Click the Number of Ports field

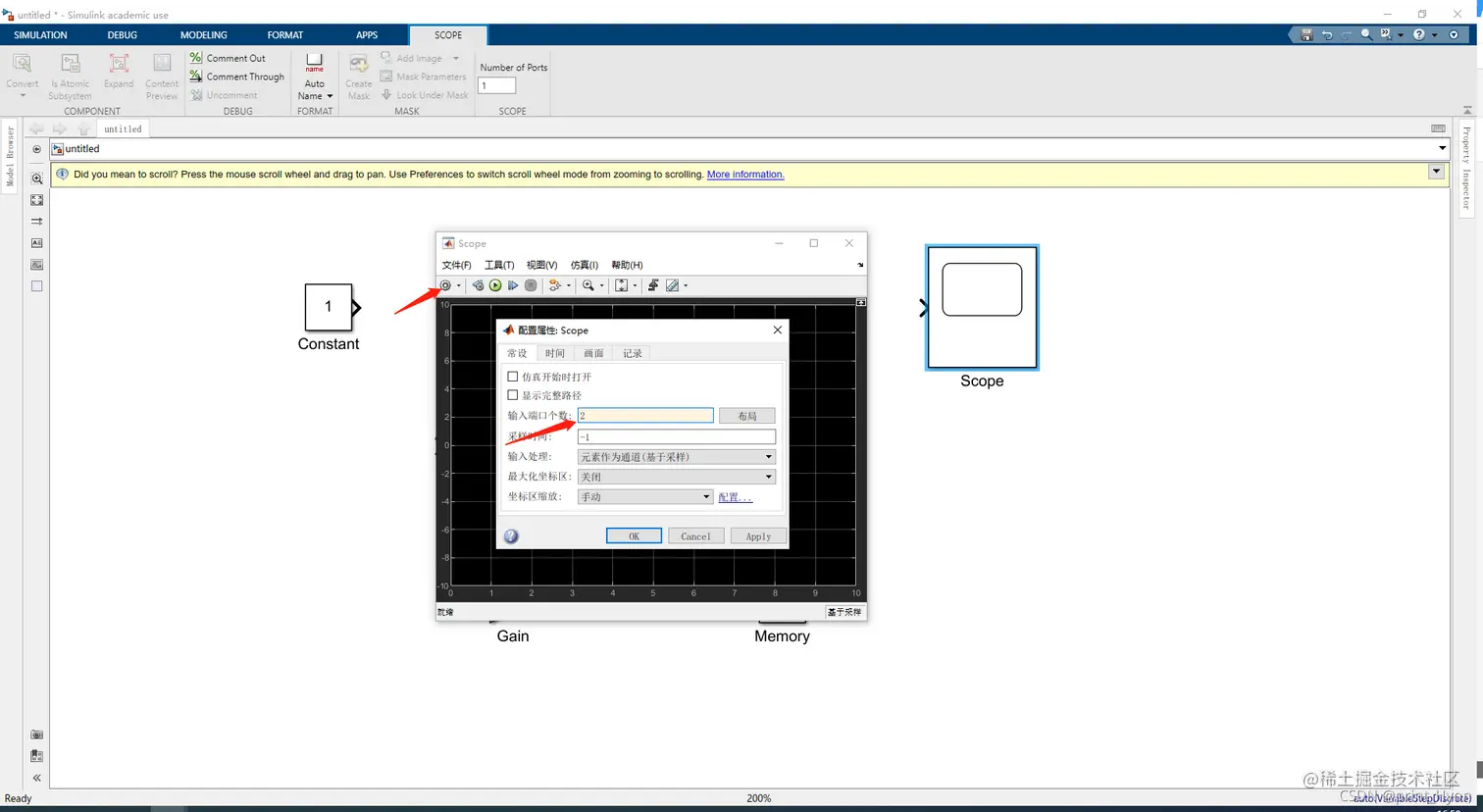coord(496,85)
